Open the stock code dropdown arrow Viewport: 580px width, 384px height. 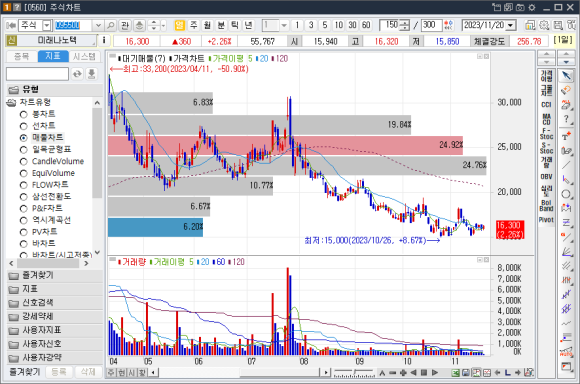pyautogui.click(x=98, y=25)
